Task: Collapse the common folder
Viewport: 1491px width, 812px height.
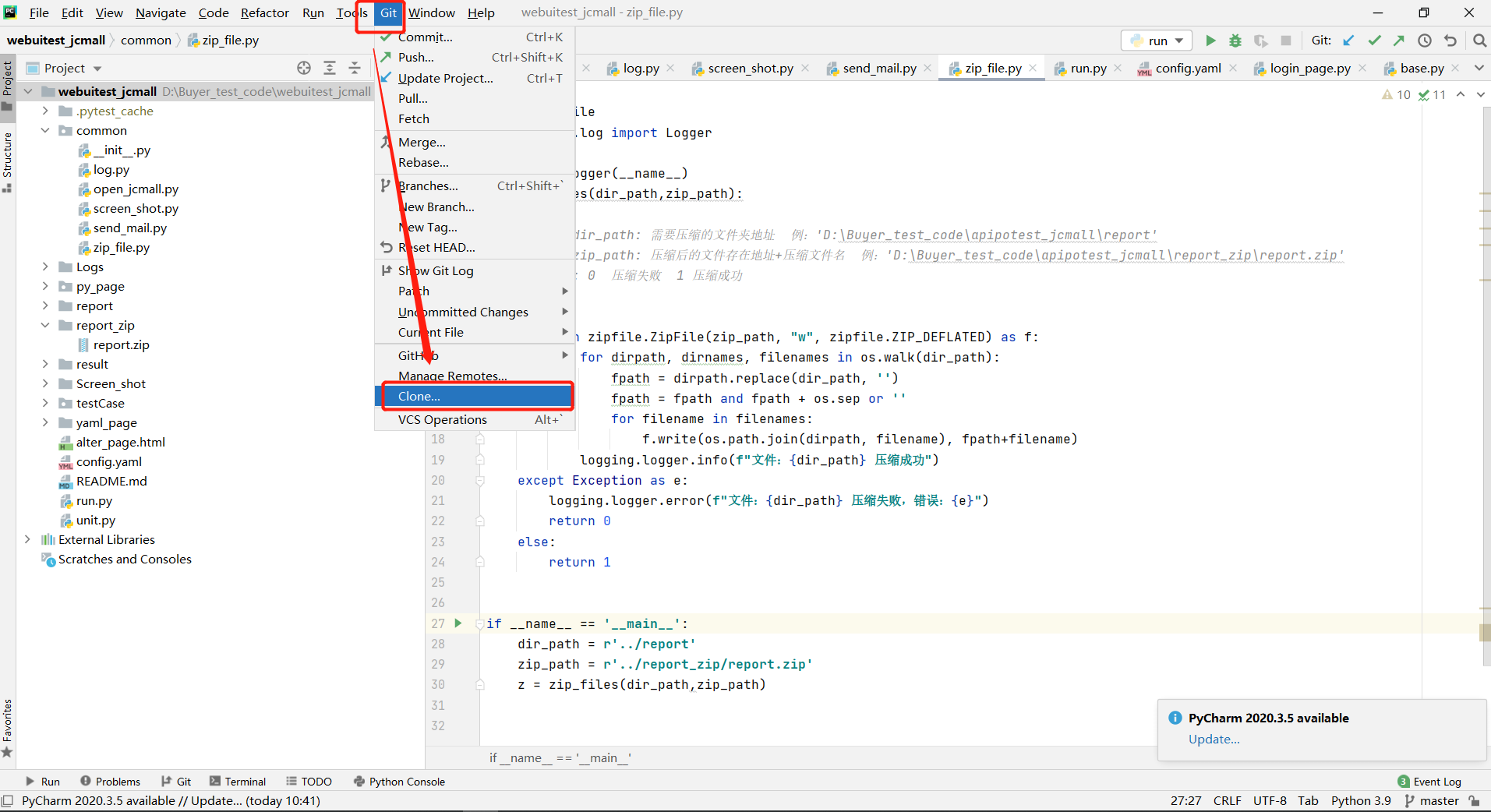Action: click(45, 130)
